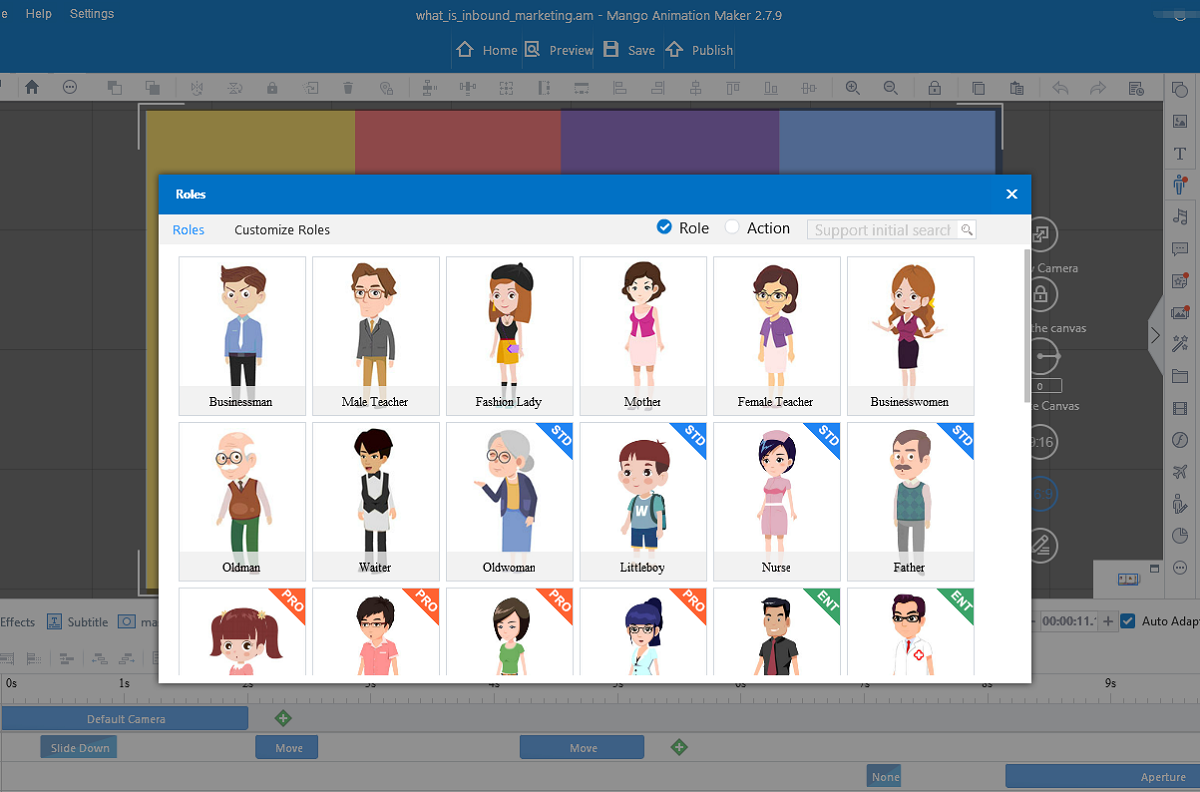Select the Father role thumbnail
The width and height of the screenshot is (1200, 792).
coord(911,501)
